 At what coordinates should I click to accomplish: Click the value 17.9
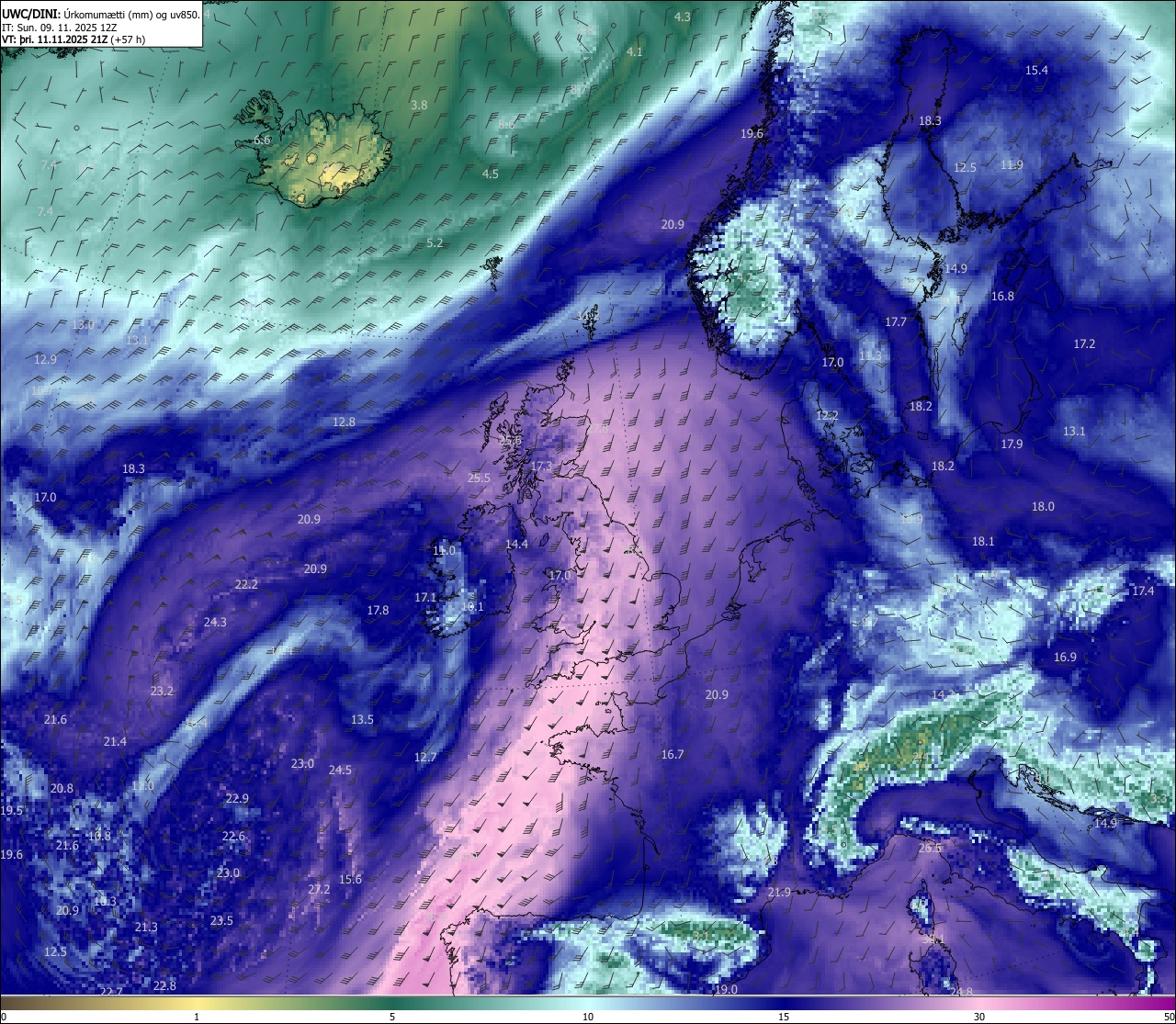click(x=1012, y=444)
